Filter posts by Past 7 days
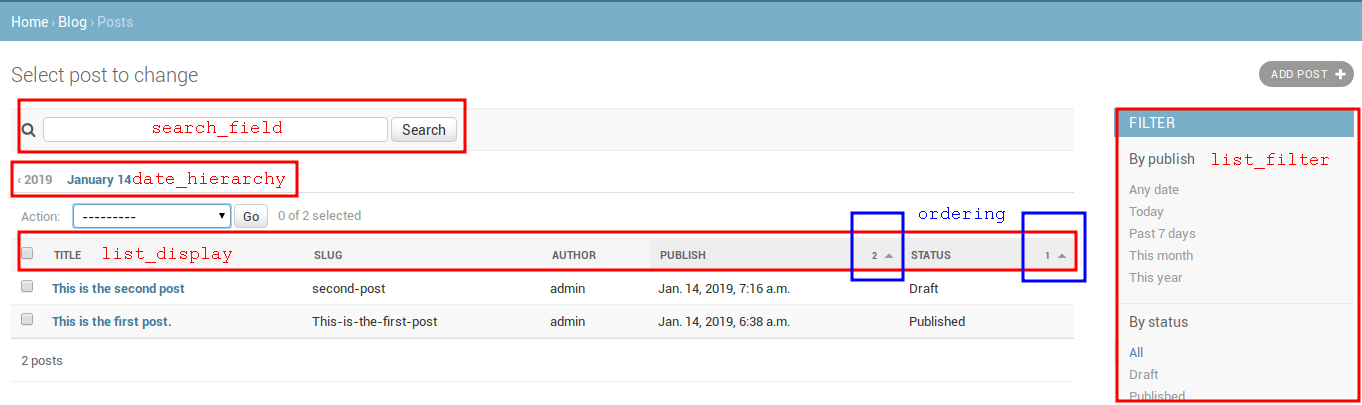1362x405 pixels. click(x=1162, y=234)
